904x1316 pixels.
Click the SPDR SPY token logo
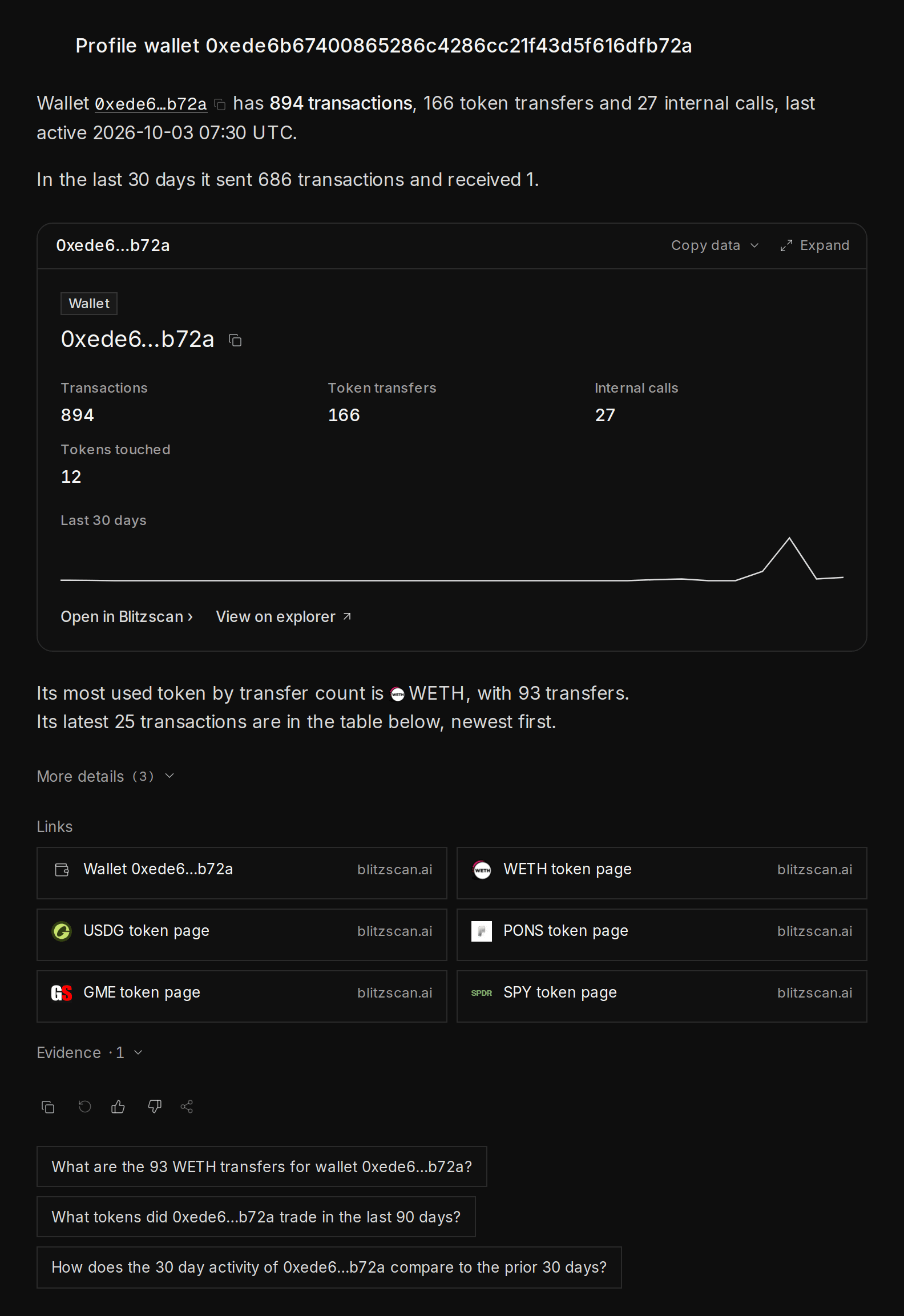pos(482,993)
